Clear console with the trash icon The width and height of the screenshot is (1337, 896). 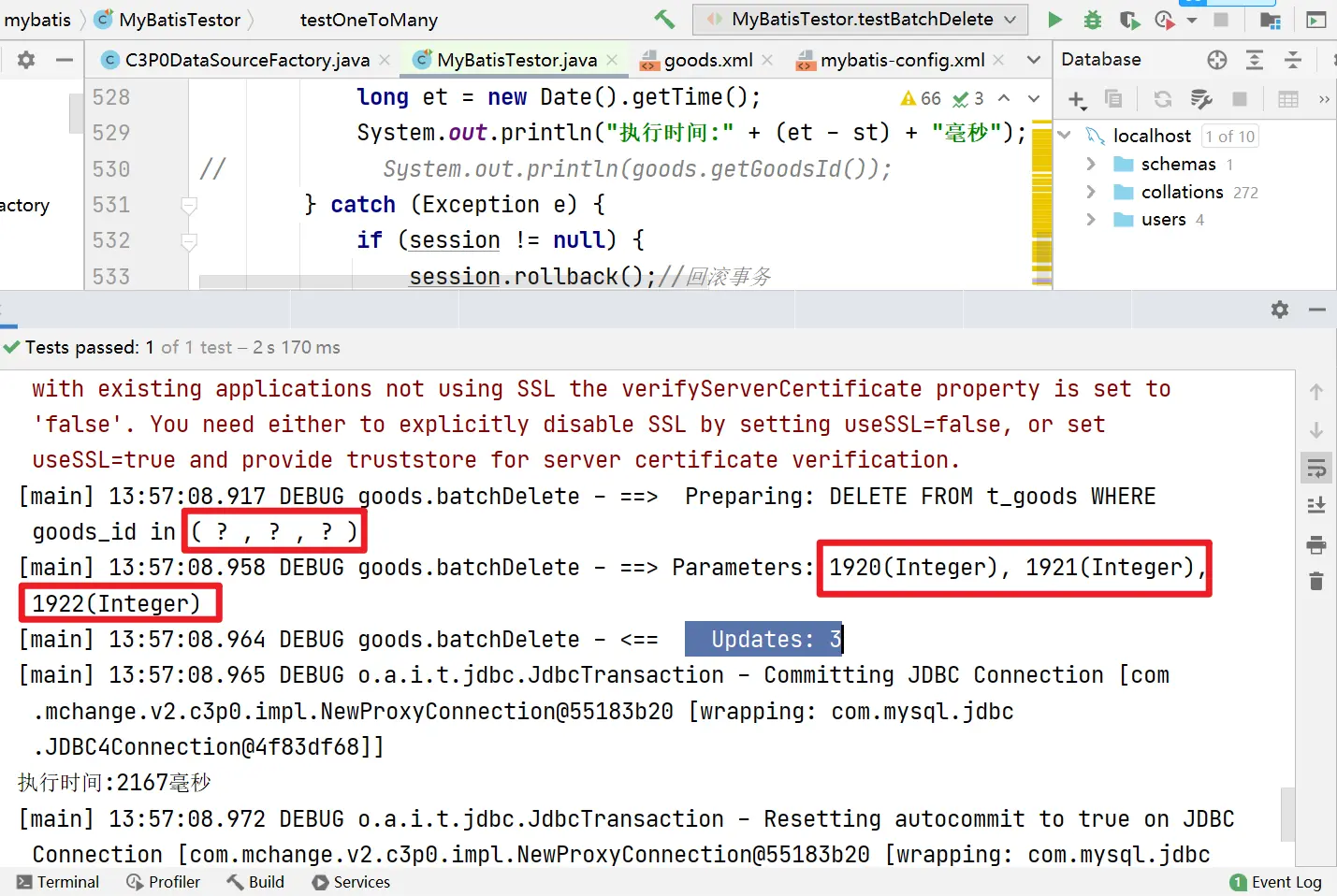click(1316, 582)
